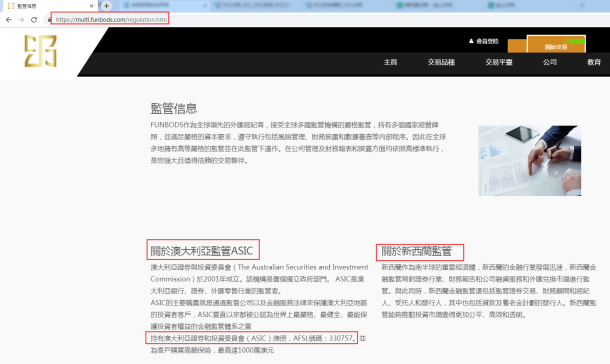This screenshot has width=610, height=364.
Task: Click the 關於新西蘭監管 heading
Action: [416, 251]
